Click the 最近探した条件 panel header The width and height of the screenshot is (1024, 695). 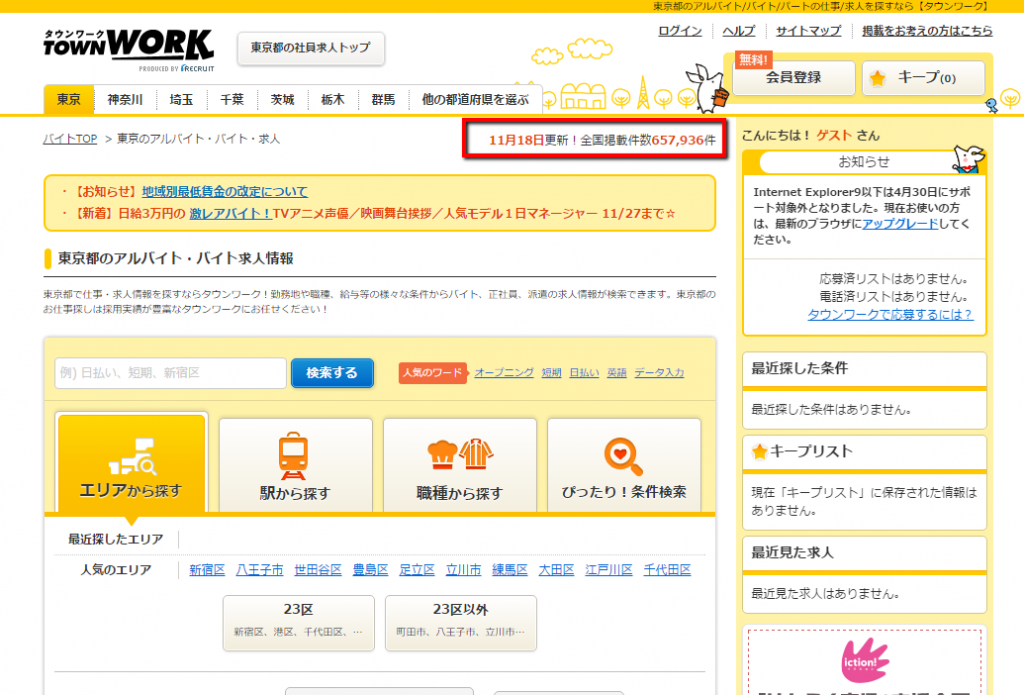coord(864,368)
